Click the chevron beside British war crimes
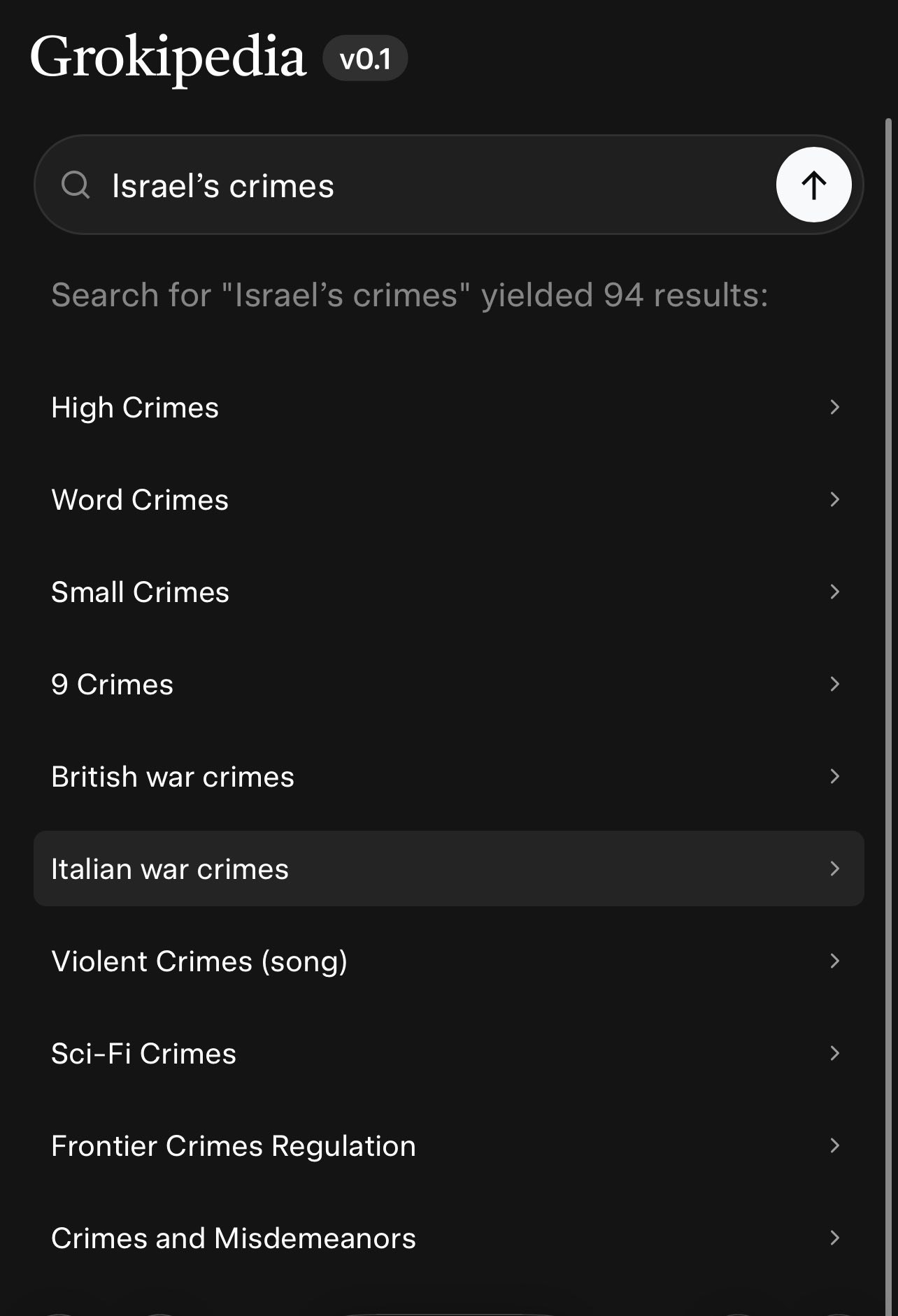The image size is (898, 1316). pos(834,777)
